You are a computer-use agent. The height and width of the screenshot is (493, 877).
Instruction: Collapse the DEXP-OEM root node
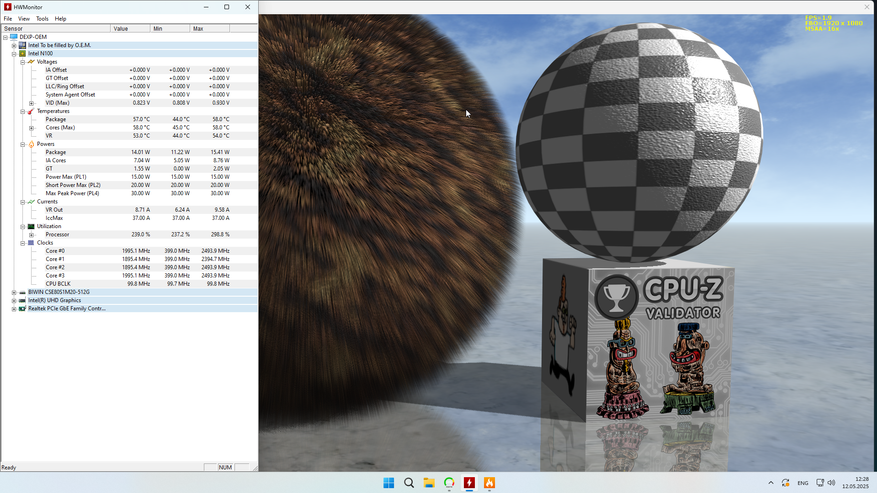(5, 37)
